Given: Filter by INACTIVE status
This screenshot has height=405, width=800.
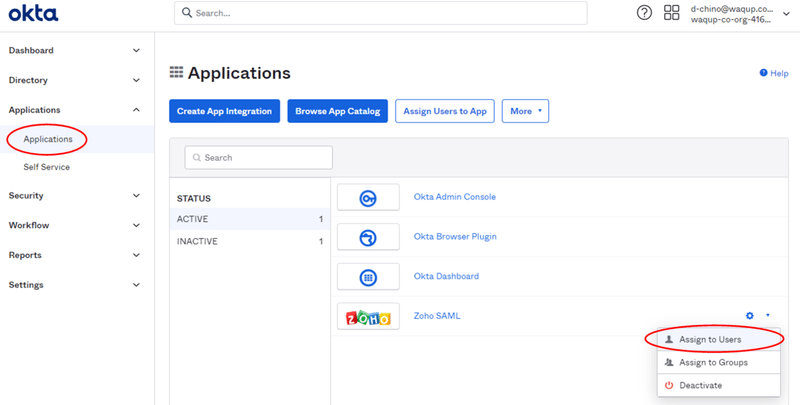Looking at the screenshot, I should point(249,241).
